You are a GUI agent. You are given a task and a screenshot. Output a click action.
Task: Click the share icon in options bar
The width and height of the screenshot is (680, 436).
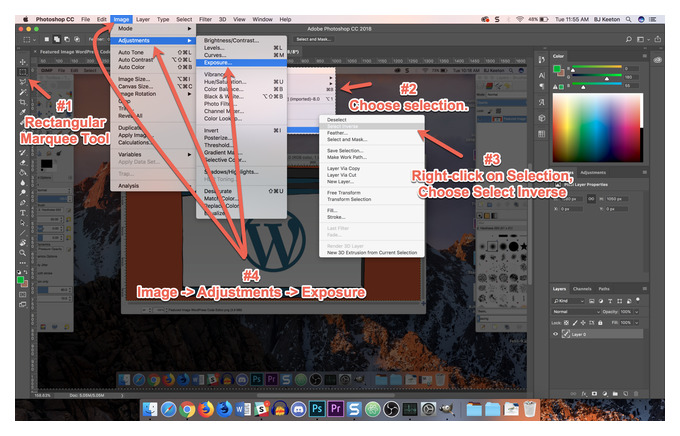click(x=657, y=39)
